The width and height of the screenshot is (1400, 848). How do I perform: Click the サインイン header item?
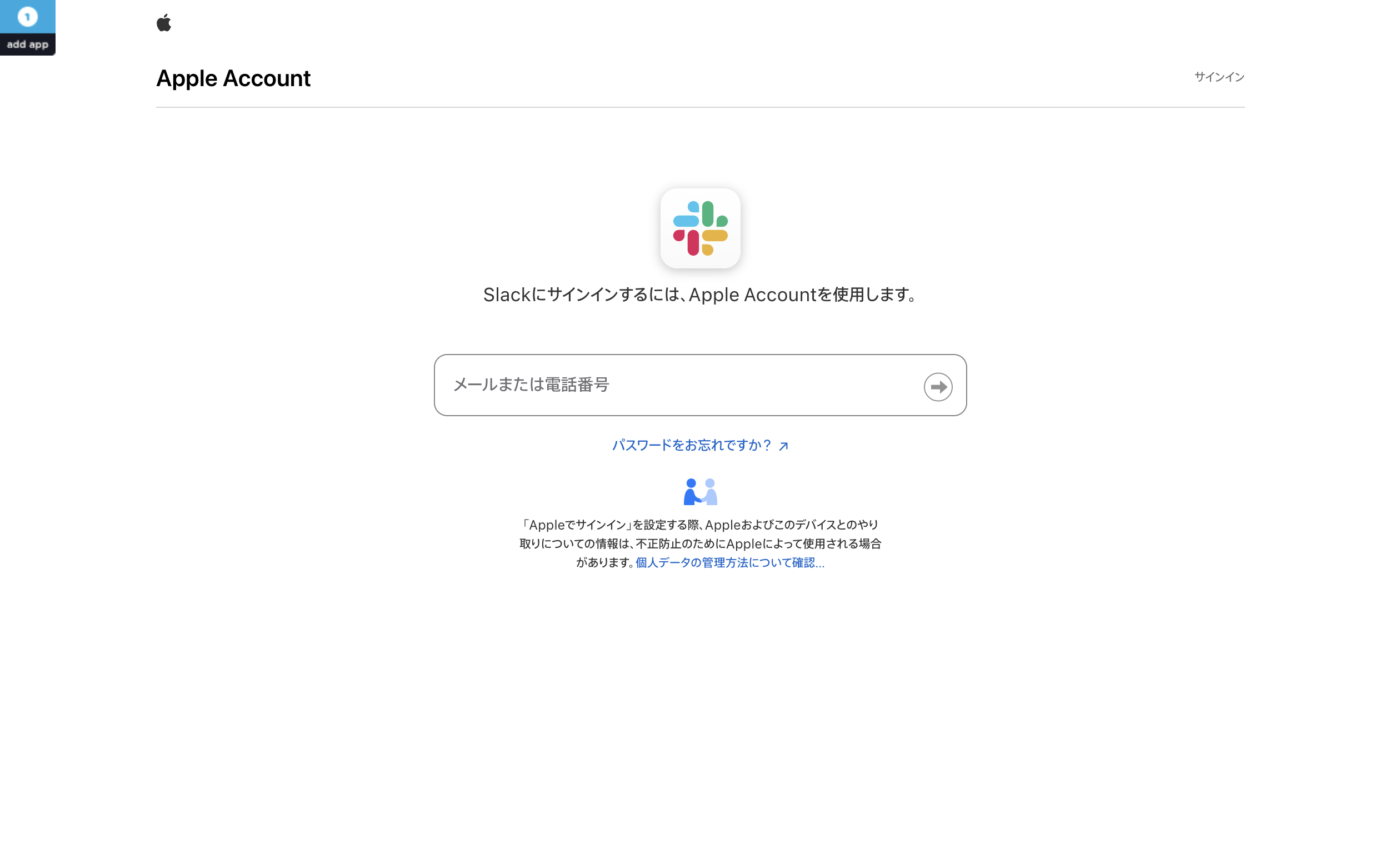(1219, 77)
